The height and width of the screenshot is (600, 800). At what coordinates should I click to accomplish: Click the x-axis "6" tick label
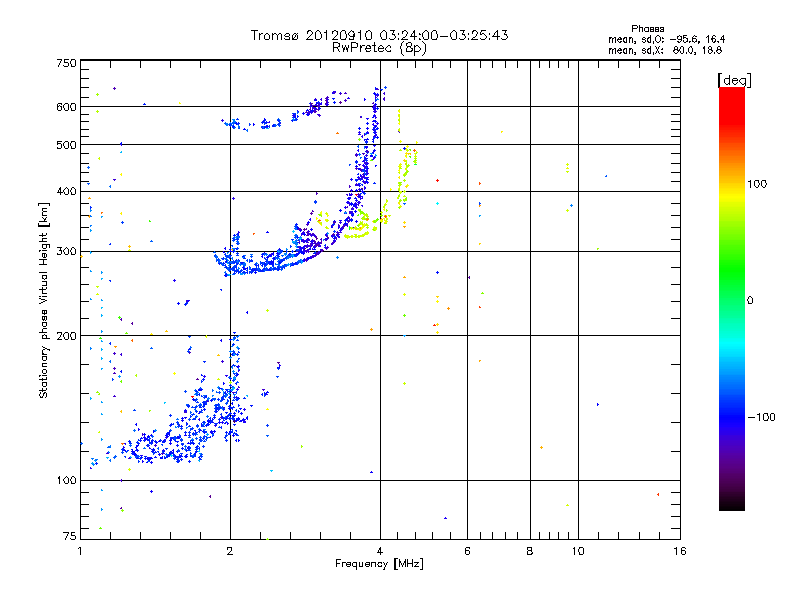(x=467, y=551)
